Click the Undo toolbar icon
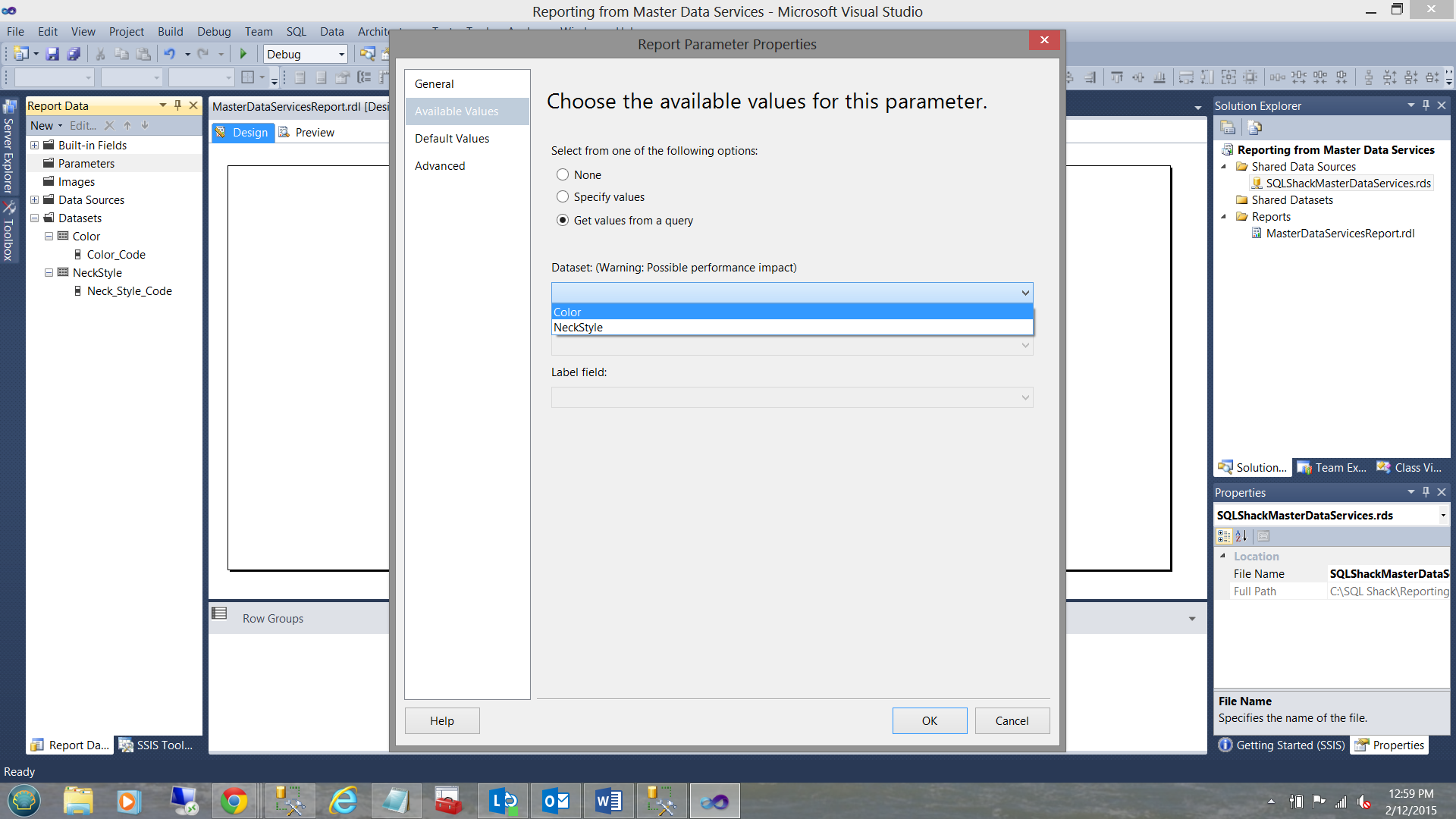Image resolution: width=1456 pixels, height=819 pixels. click(170, 54)
